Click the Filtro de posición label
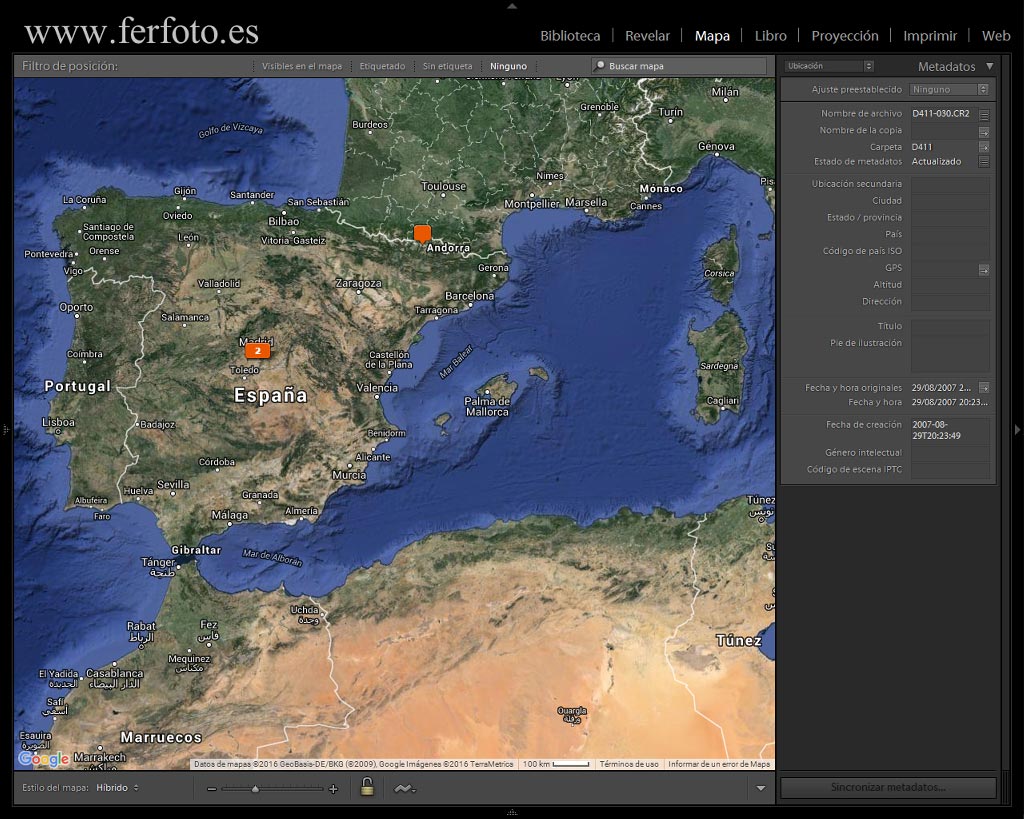 point(70,66)
